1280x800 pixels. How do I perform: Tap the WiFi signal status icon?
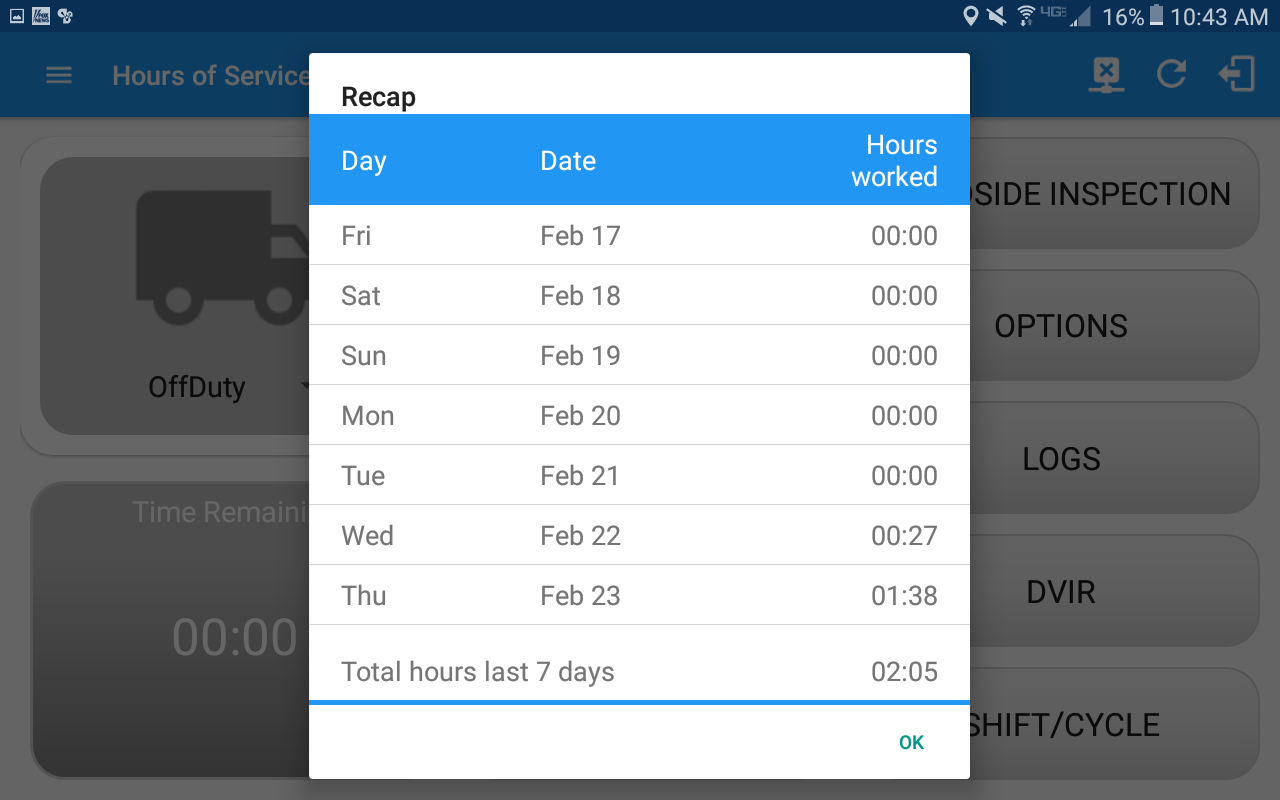[x=1025, y=16]
